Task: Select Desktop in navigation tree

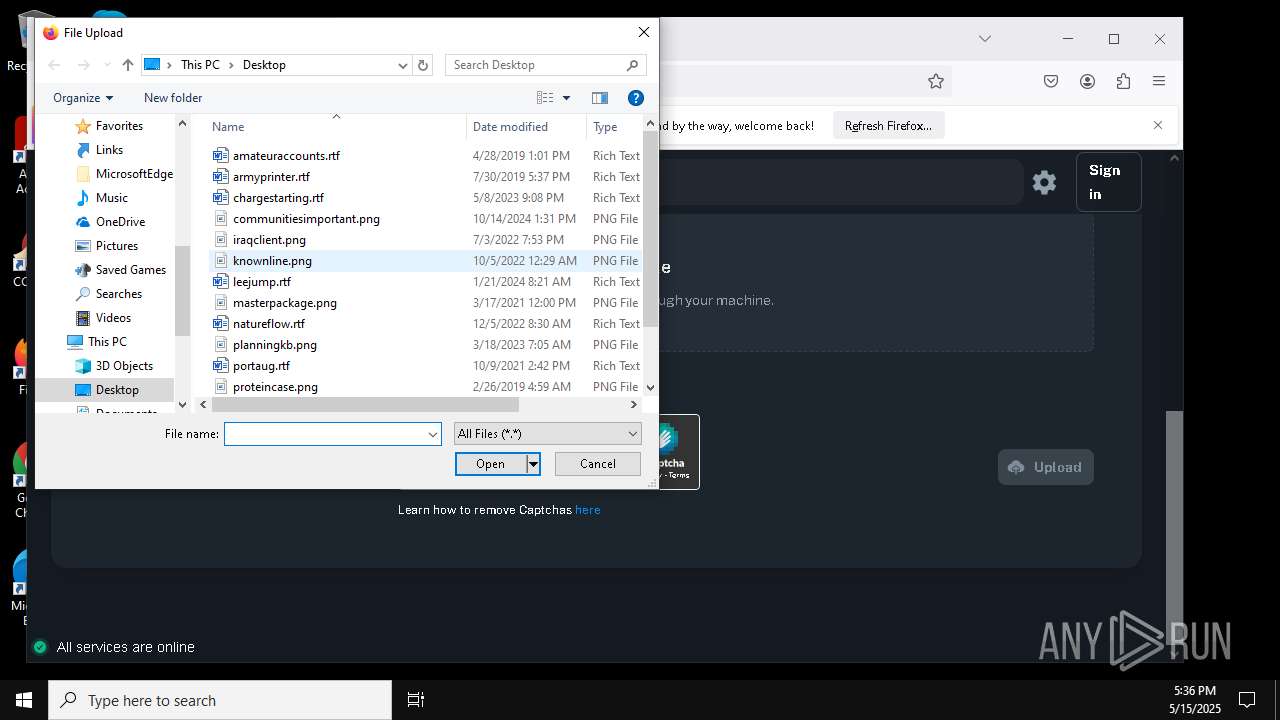Action: pyautogui.click(x=117, y=390)
